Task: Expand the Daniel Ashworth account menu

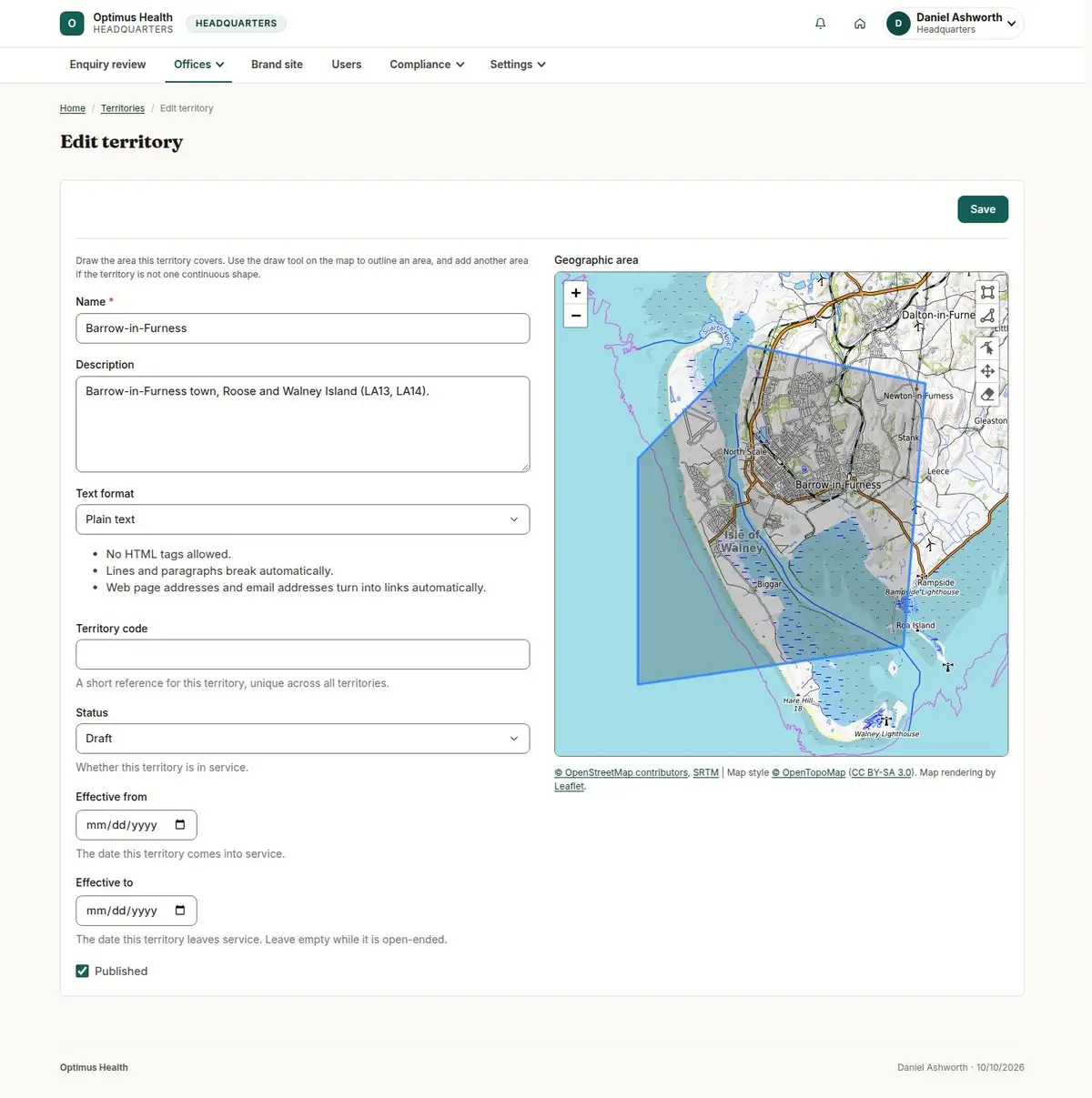Action: 954,24
